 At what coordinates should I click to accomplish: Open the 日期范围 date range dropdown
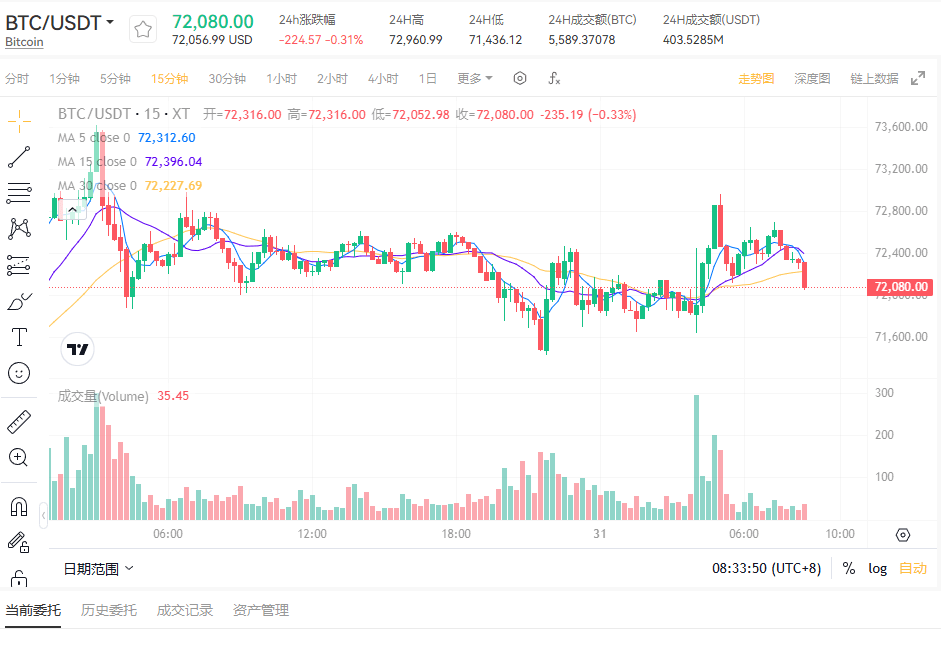click(98, 568)
